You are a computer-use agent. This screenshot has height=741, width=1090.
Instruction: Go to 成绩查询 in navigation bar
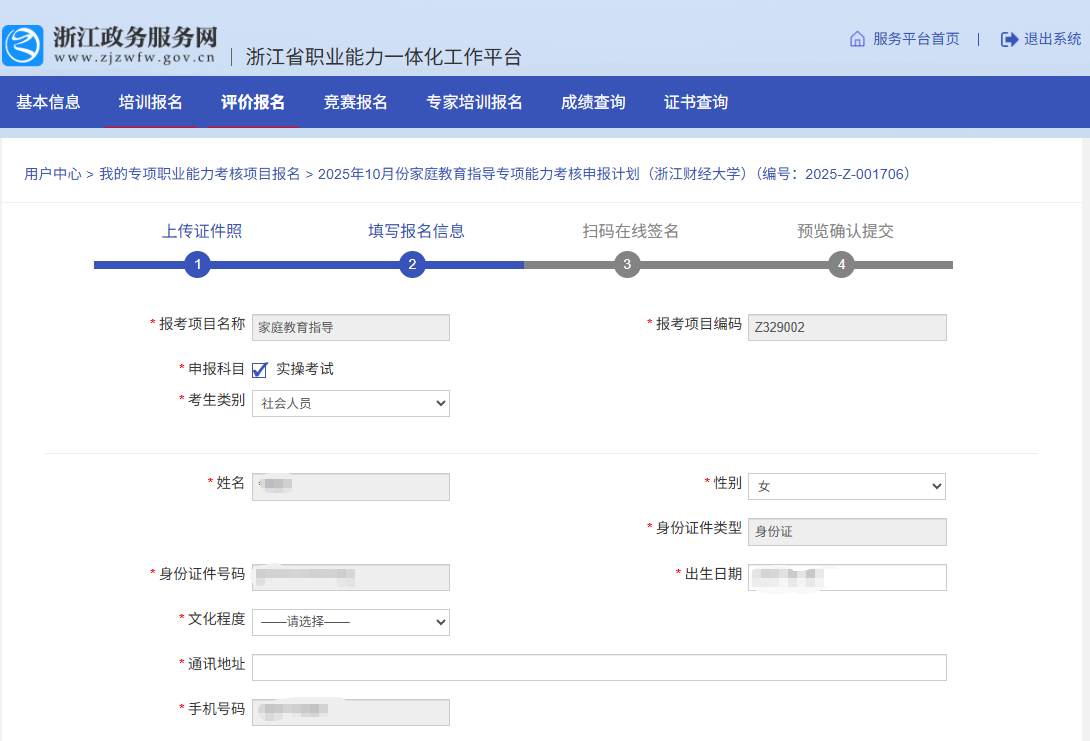pyautogui.click(x=593, y=102)
